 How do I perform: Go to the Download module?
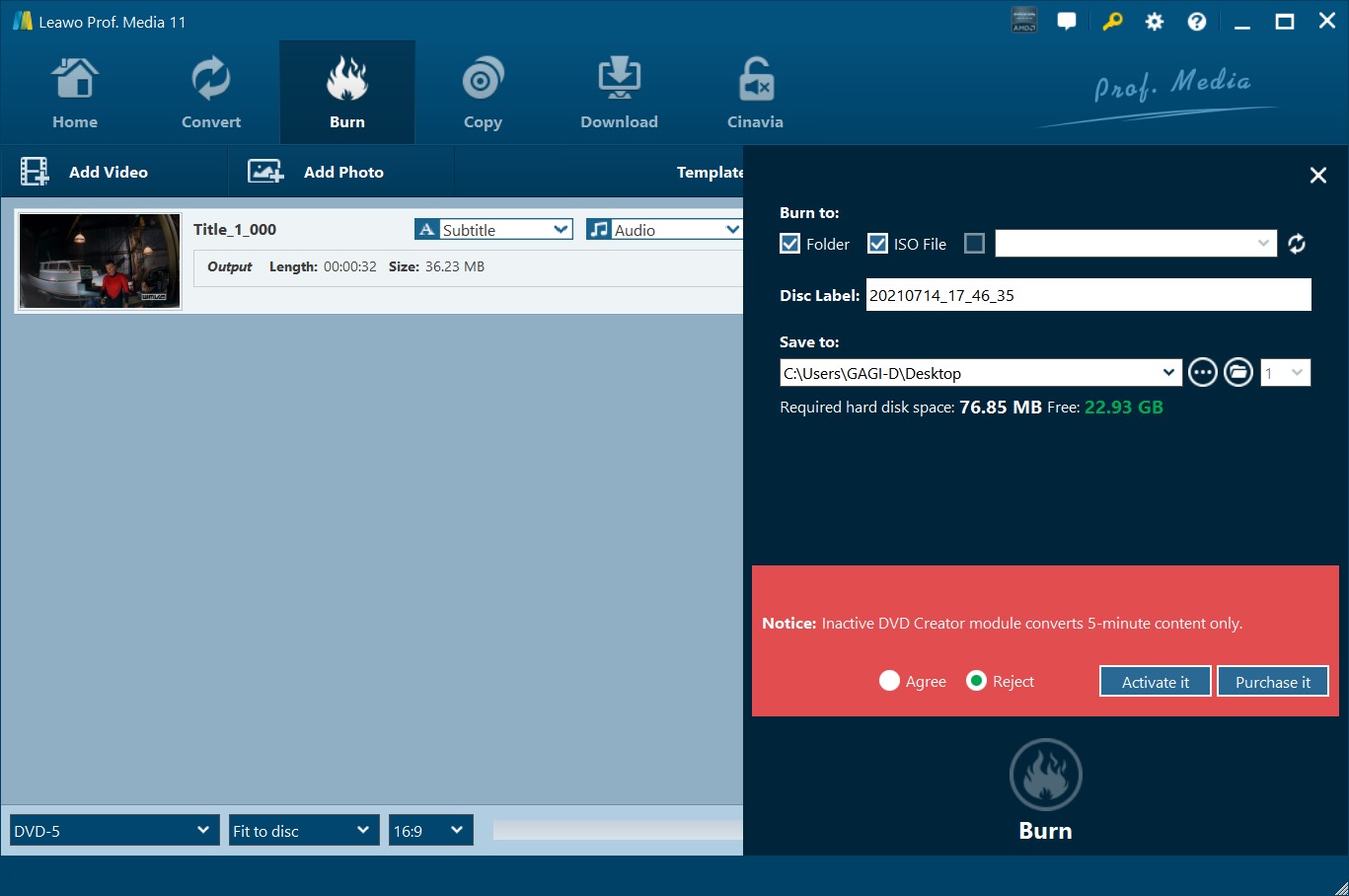pyautogui.click(x=618, y=92)
